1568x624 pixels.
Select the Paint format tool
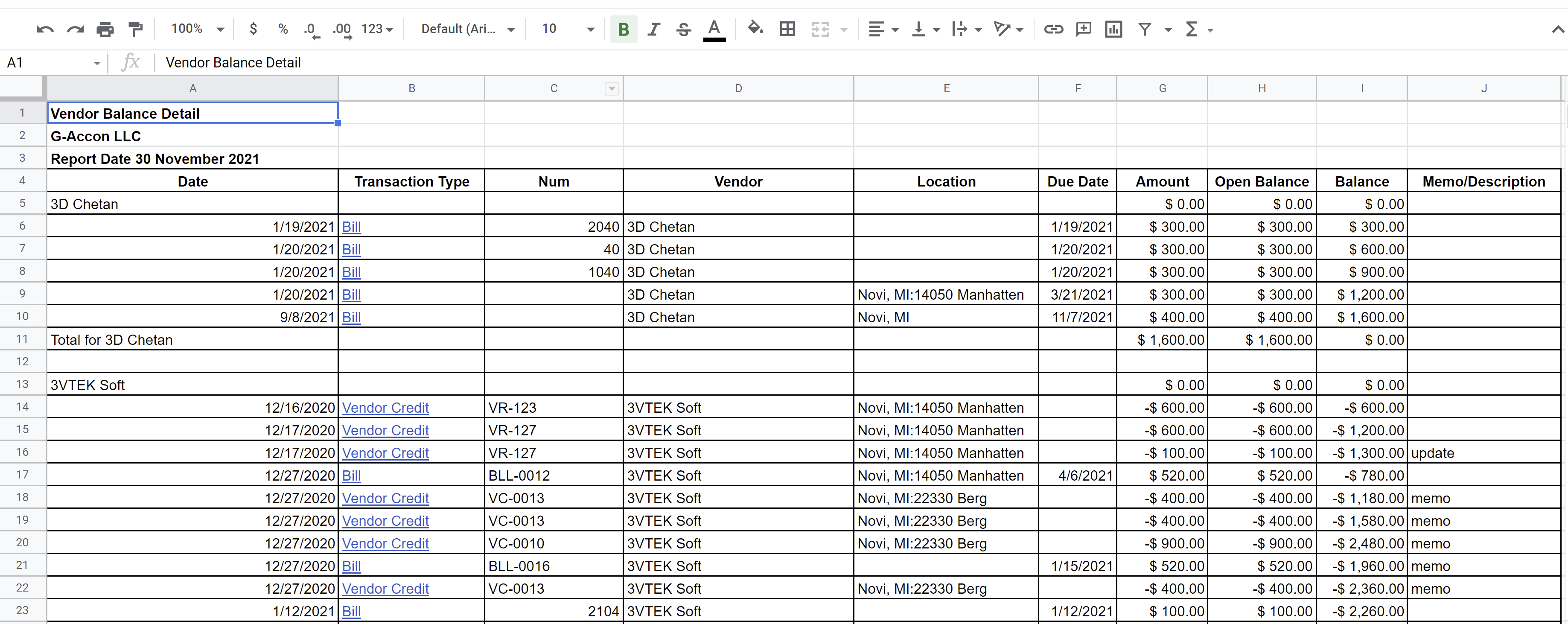coord(135,29)
